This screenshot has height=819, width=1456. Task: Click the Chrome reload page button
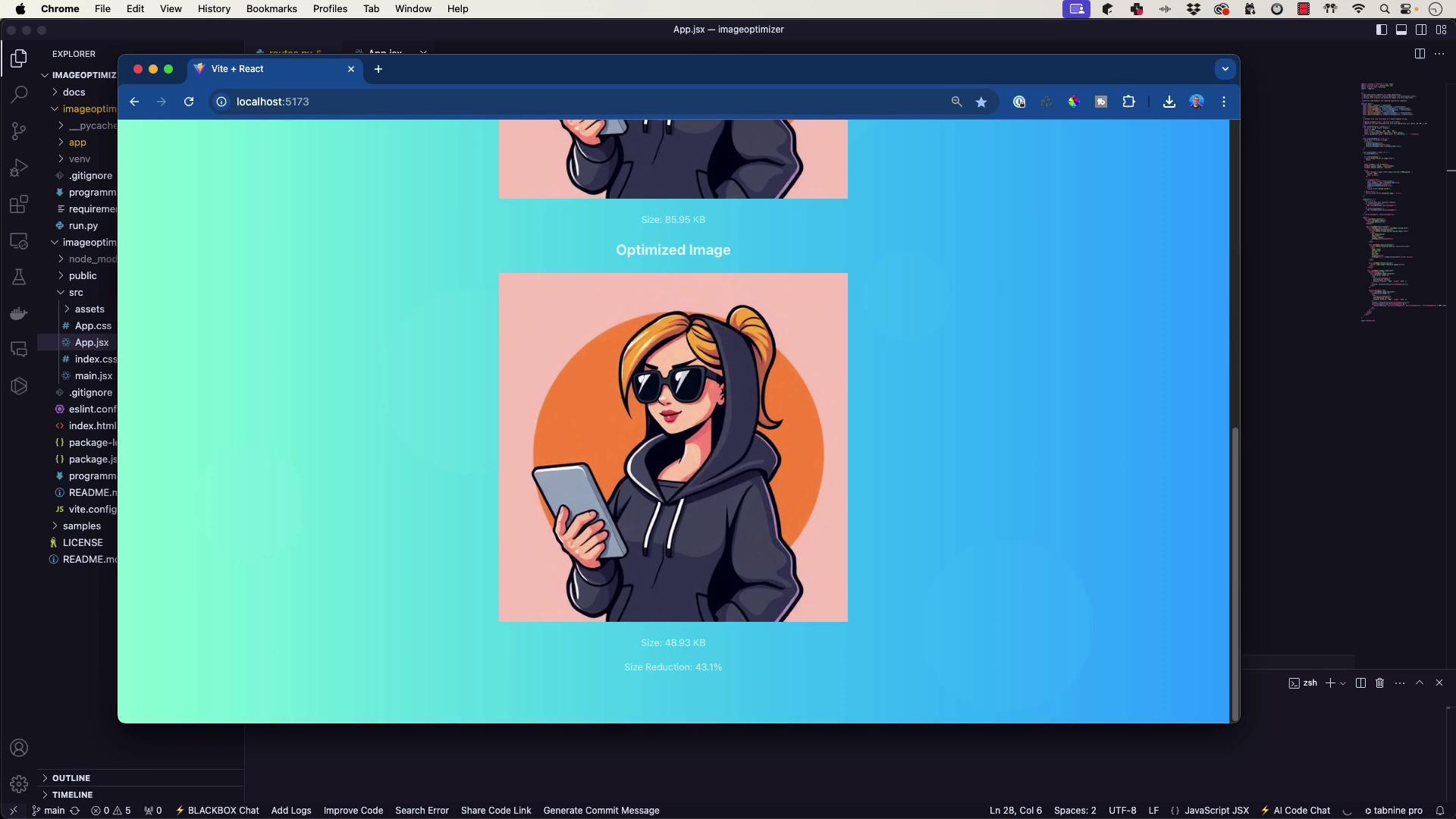pyautogui.click(x=189, y=102)
